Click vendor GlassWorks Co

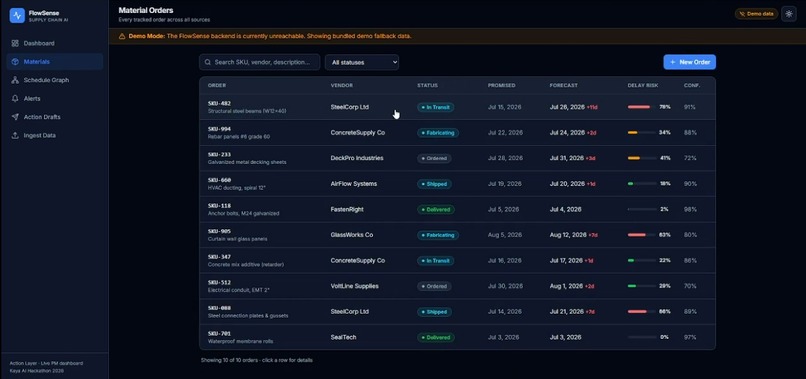tap(352, 235)
